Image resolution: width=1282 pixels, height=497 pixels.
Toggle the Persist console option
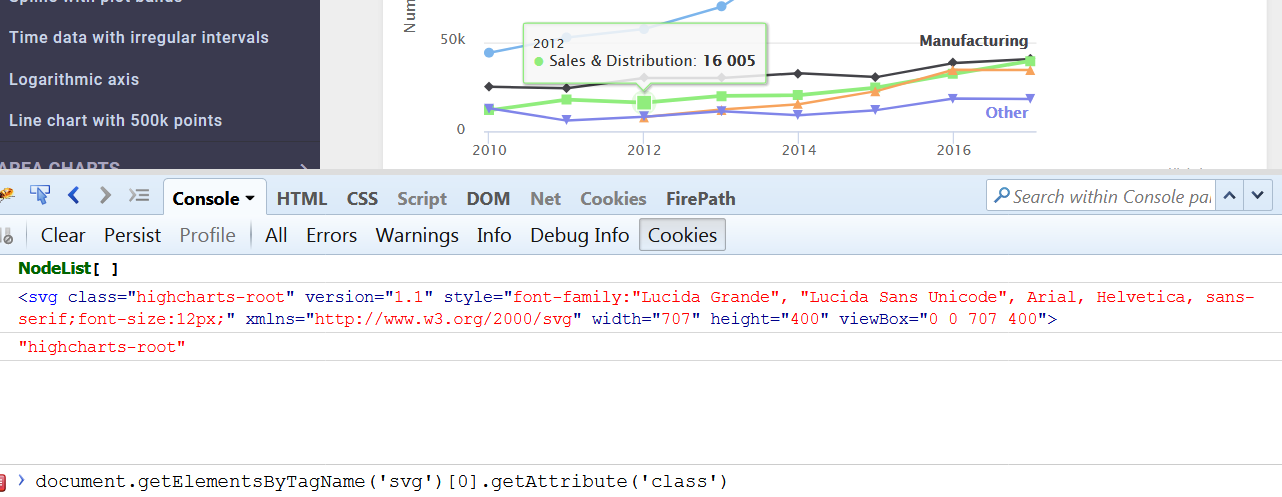(132, 235)
